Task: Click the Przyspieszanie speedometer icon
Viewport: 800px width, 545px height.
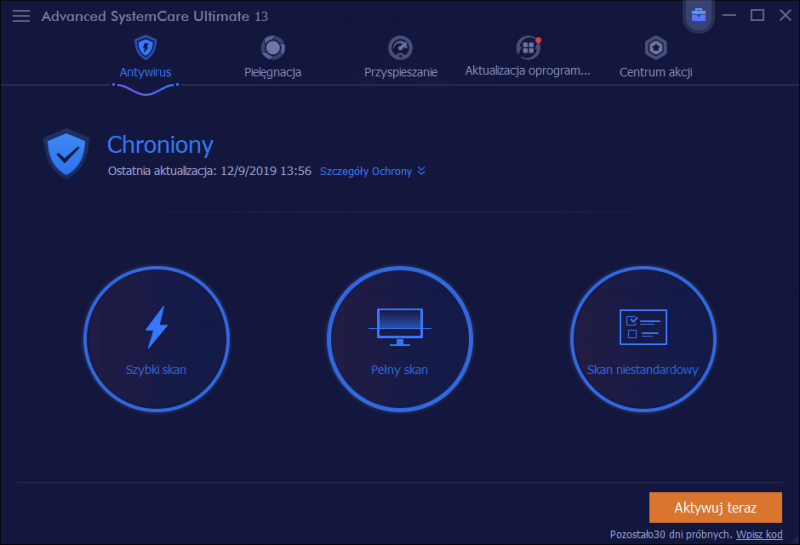Action: coord(401,48)
